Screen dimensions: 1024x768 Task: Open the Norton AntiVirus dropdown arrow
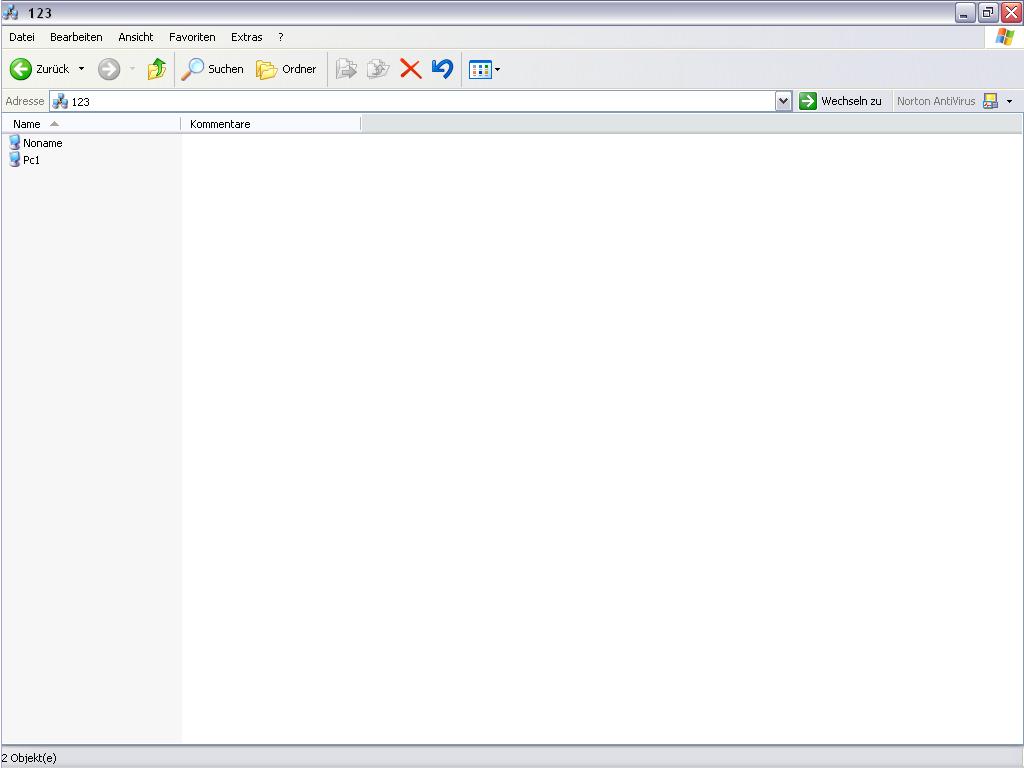(1010, 101)
